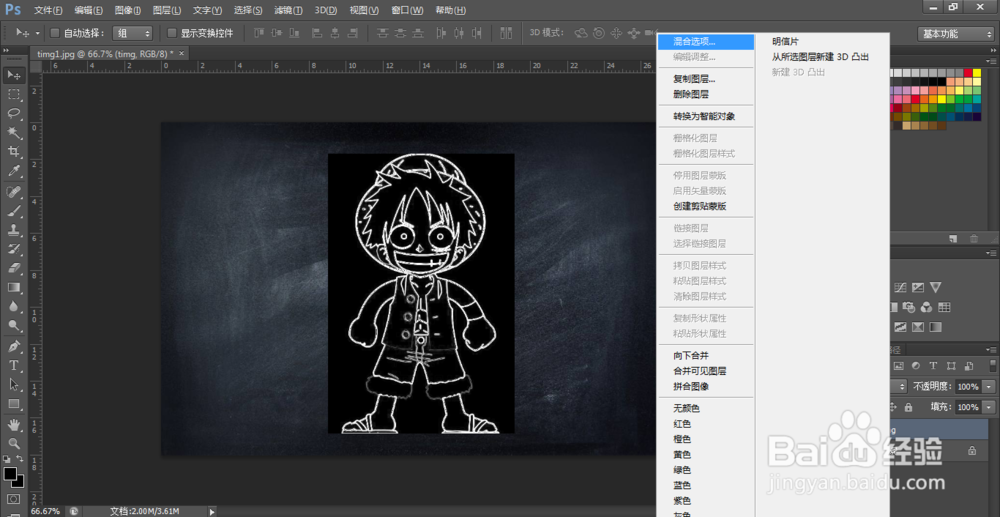
Task: Open the 文件(F) menu
Action: click(48, 11)
